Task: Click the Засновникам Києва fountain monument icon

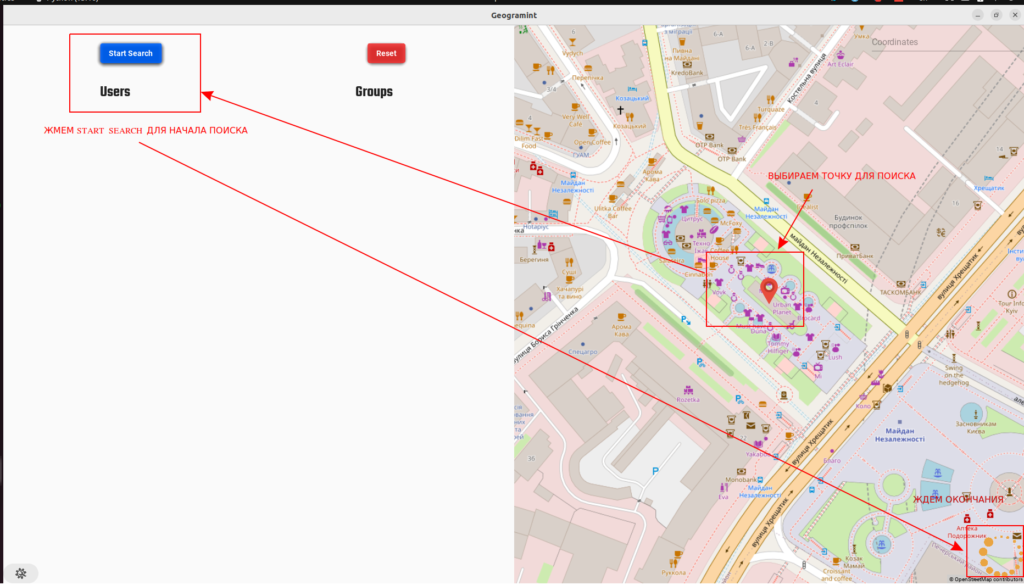Action: click(974, 413)
